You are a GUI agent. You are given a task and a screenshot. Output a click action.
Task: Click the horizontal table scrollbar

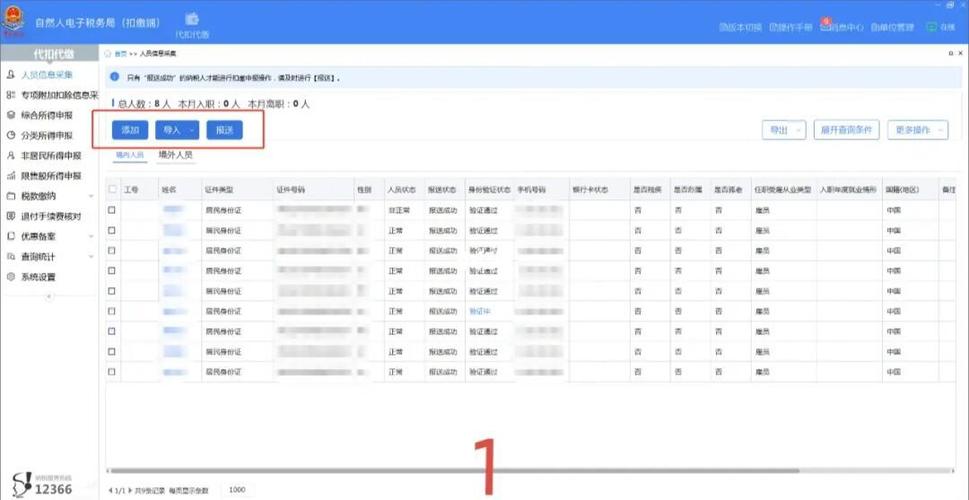[454, 471]
